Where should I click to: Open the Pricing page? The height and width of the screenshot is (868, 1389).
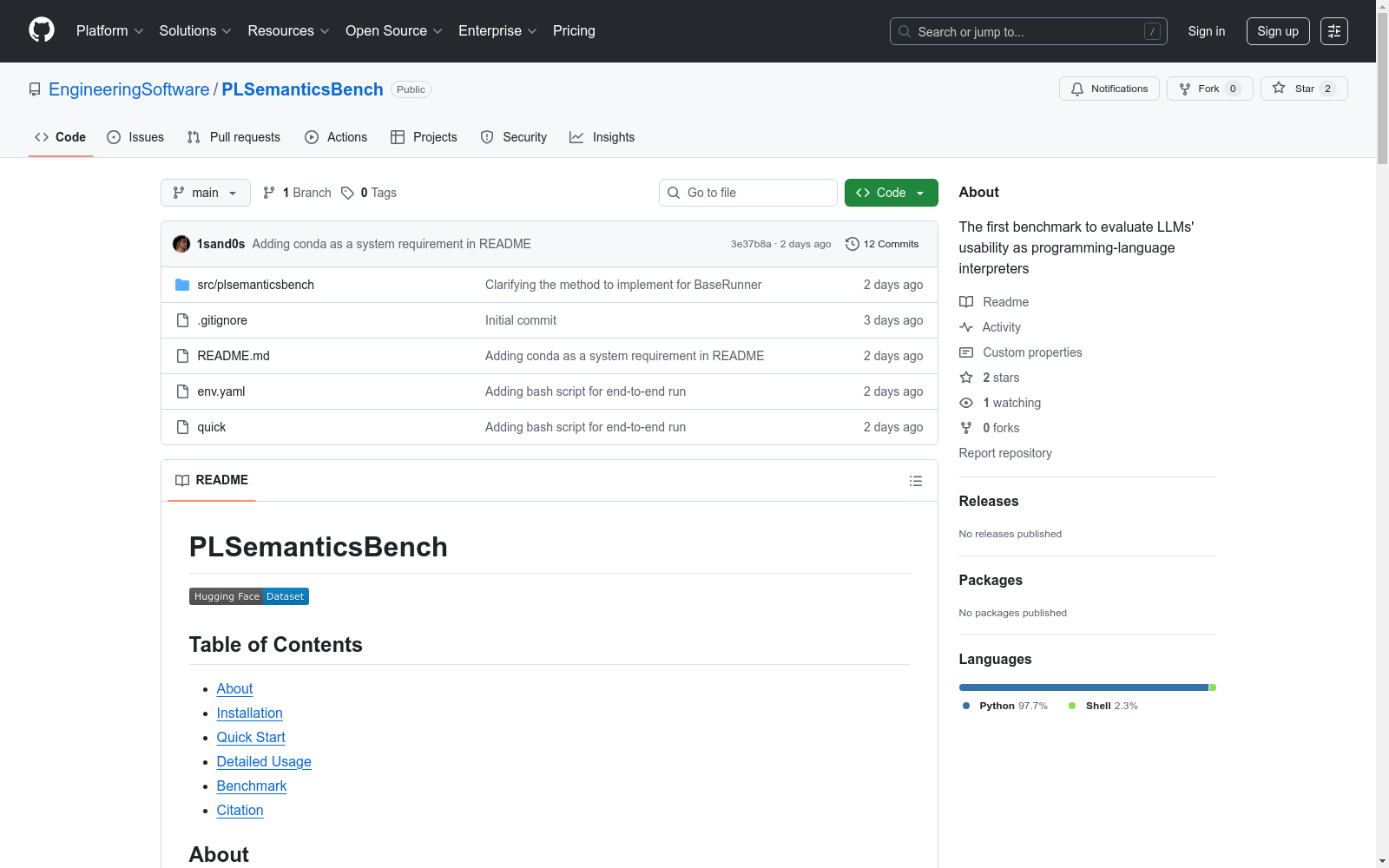[574, 31]
